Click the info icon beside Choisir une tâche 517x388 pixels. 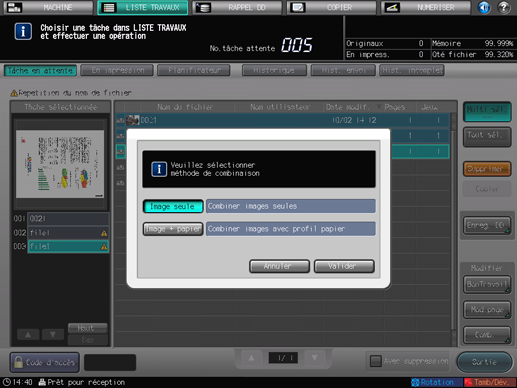23,31
